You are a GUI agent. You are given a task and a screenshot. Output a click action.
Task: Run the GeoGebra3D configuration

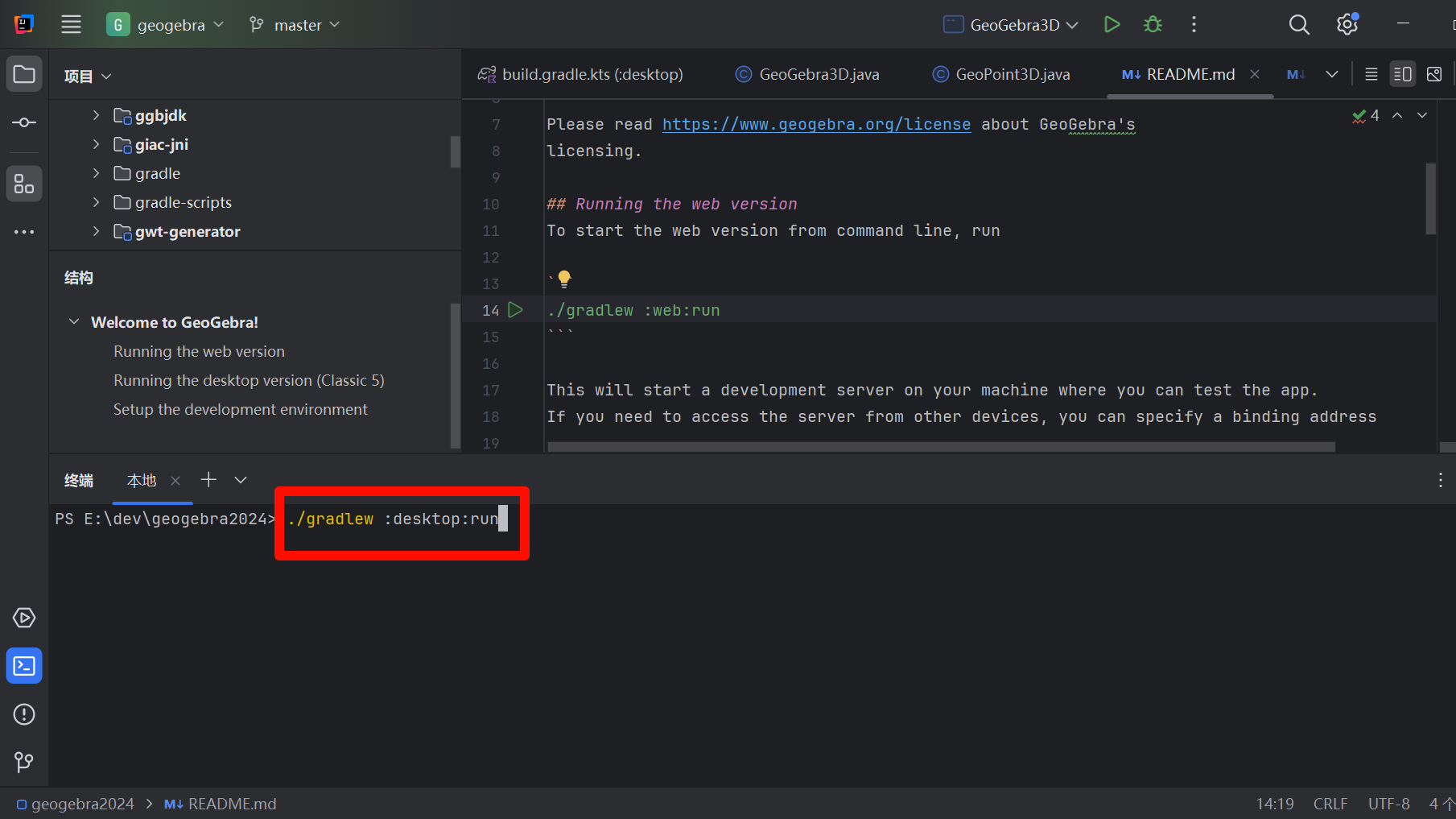[1112, 25]
